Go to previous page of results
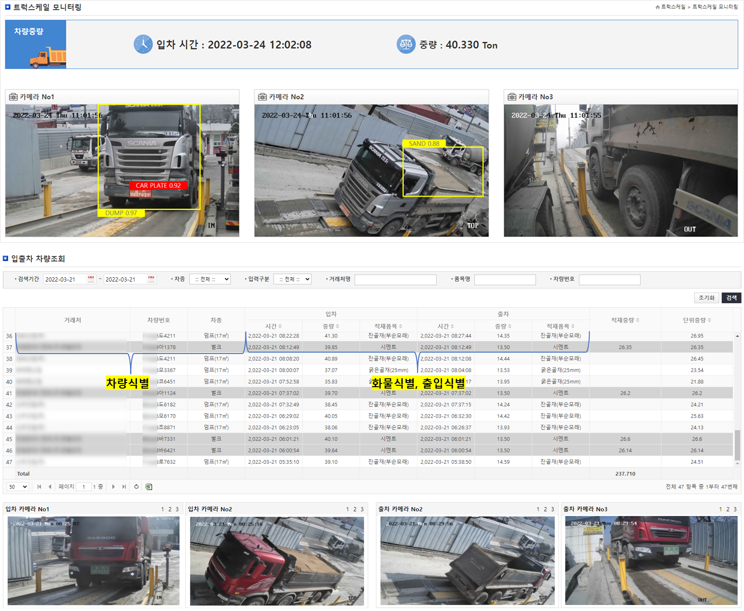 pyautogui.click(x=50, y=486)
